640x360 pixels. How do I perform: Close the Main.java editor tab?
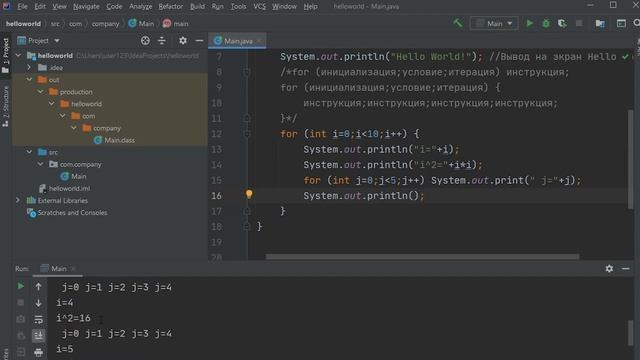(x=259, y=41)
